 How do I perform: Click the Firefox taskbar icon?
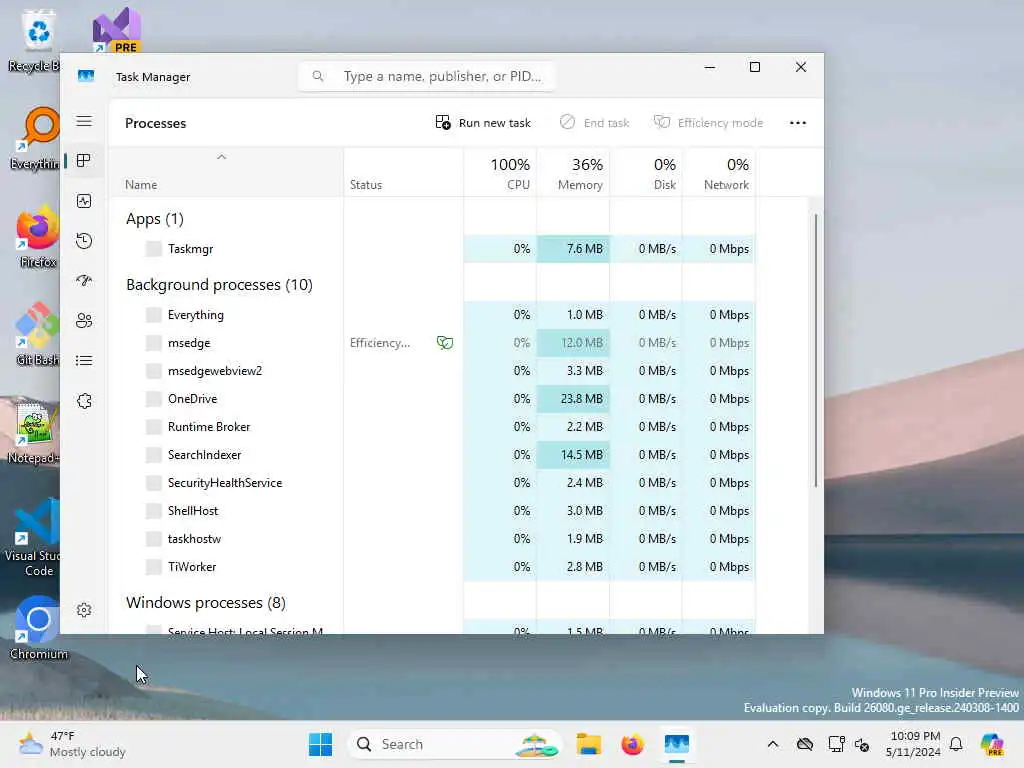[x=632, y=744]
